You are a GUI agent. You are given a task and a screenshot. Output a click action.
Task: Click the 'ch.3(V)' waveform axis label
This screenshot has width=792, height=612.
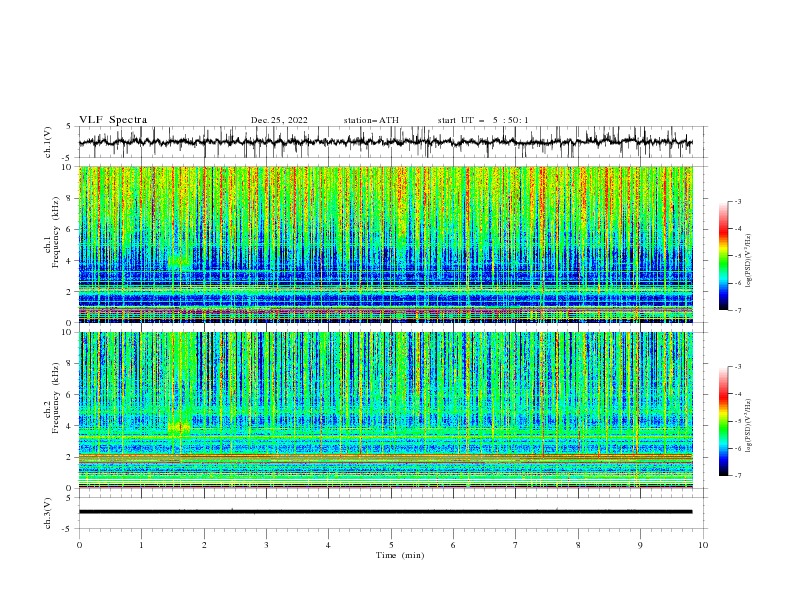[48, 513]
